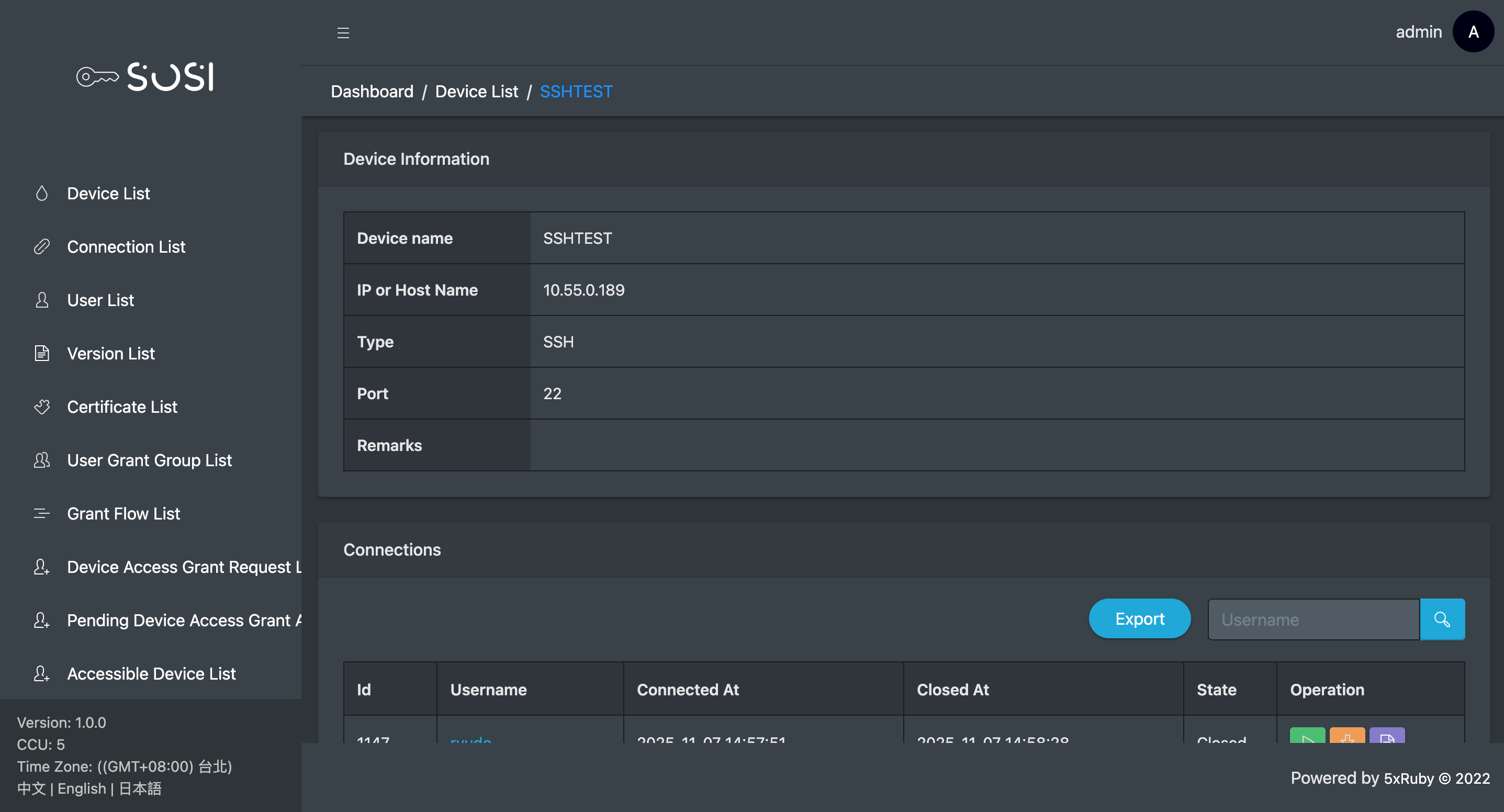Click the Export button
The image size is (1504, 812).
pyautogui.click(x=1139, y=619)
